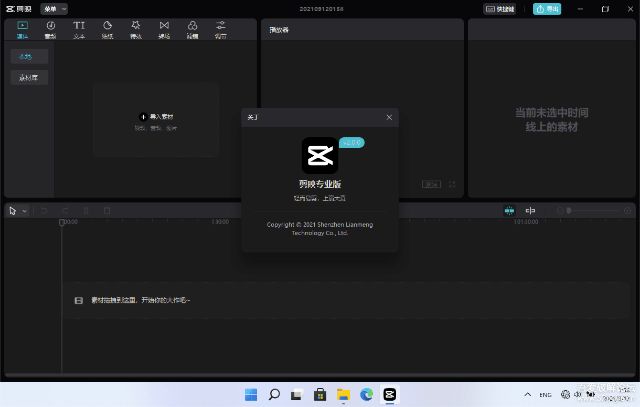This screenshot has height=407, width=640.
Task: Open Windows Search from taskbar
Action: (274, 395)
